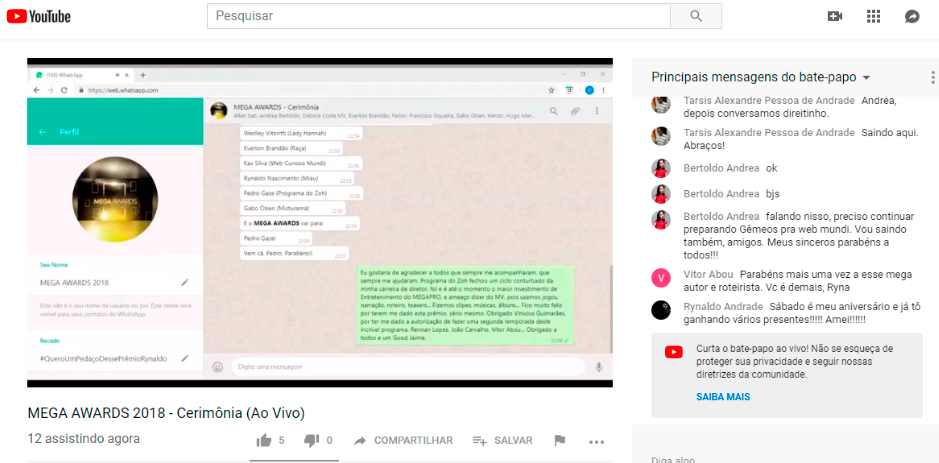Screen dimensions: 939x463
Task: Click 'Rynaldo Nascimento (Miau)' message
Action: [297, 178]
